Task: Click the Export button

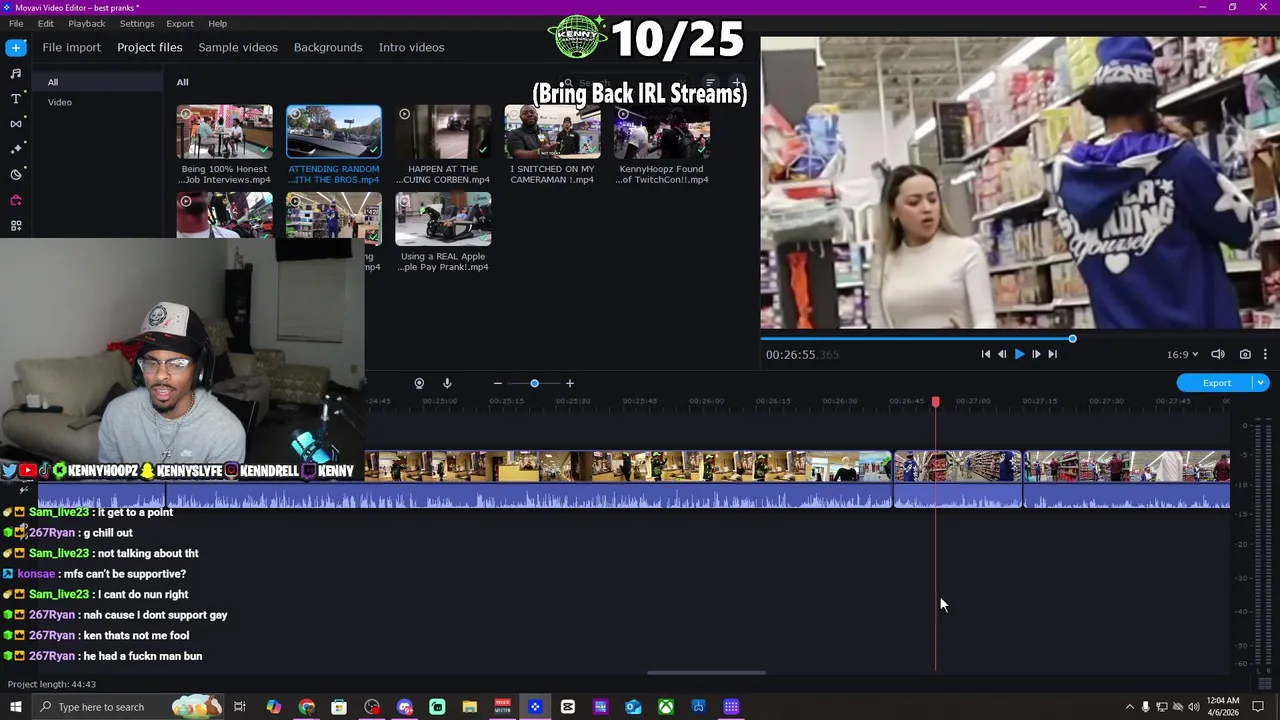Action: 1216,383
